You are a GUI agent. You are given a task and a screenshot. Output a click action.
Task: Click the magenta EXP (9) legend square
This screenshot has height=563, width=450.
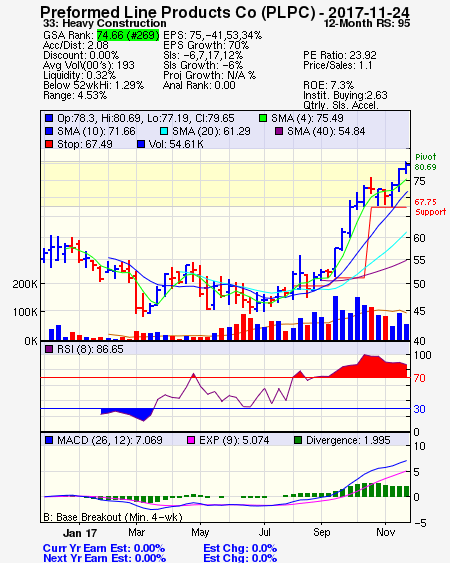tap(191, 440)
